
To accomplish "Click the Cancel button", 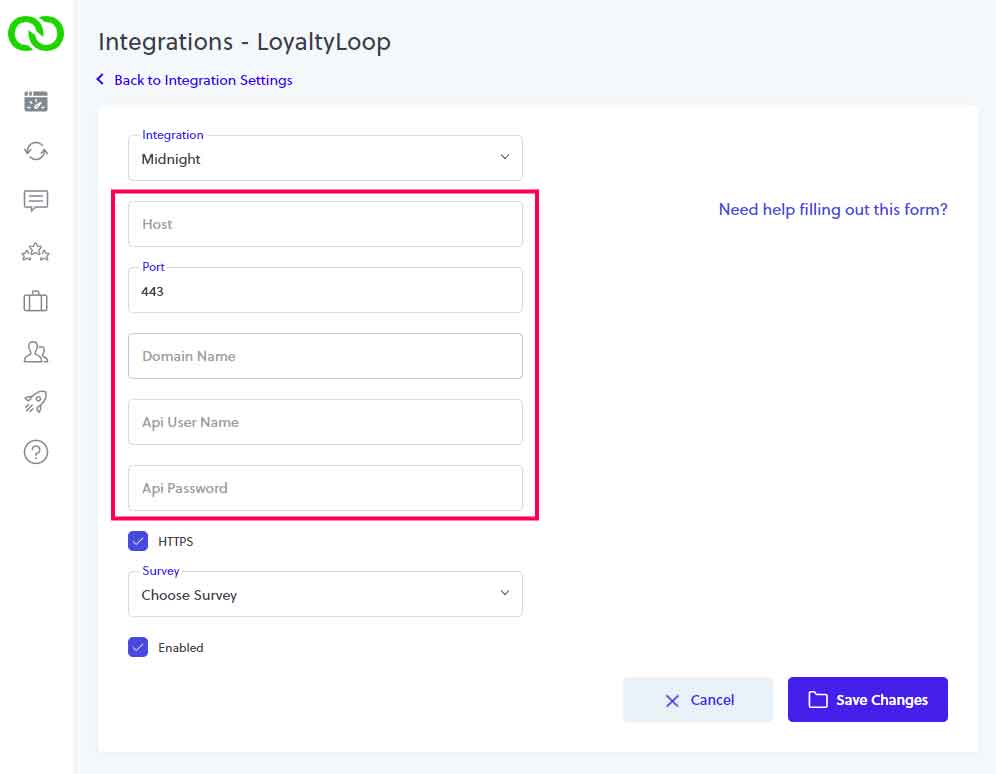I will pos(698,700).
